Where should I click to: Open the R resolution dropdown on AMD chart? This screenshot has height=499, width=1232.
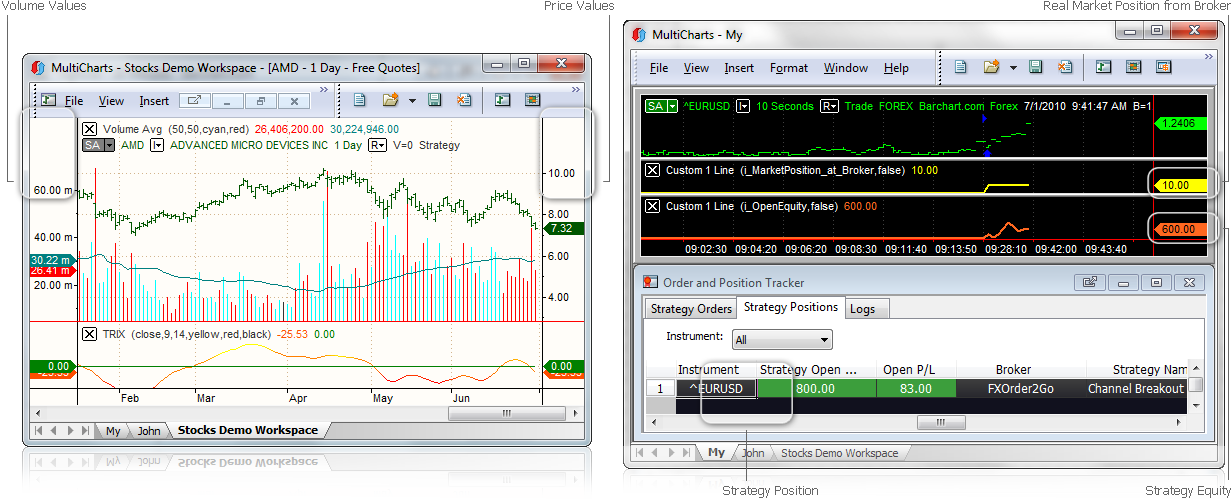(x=378, y=145)
